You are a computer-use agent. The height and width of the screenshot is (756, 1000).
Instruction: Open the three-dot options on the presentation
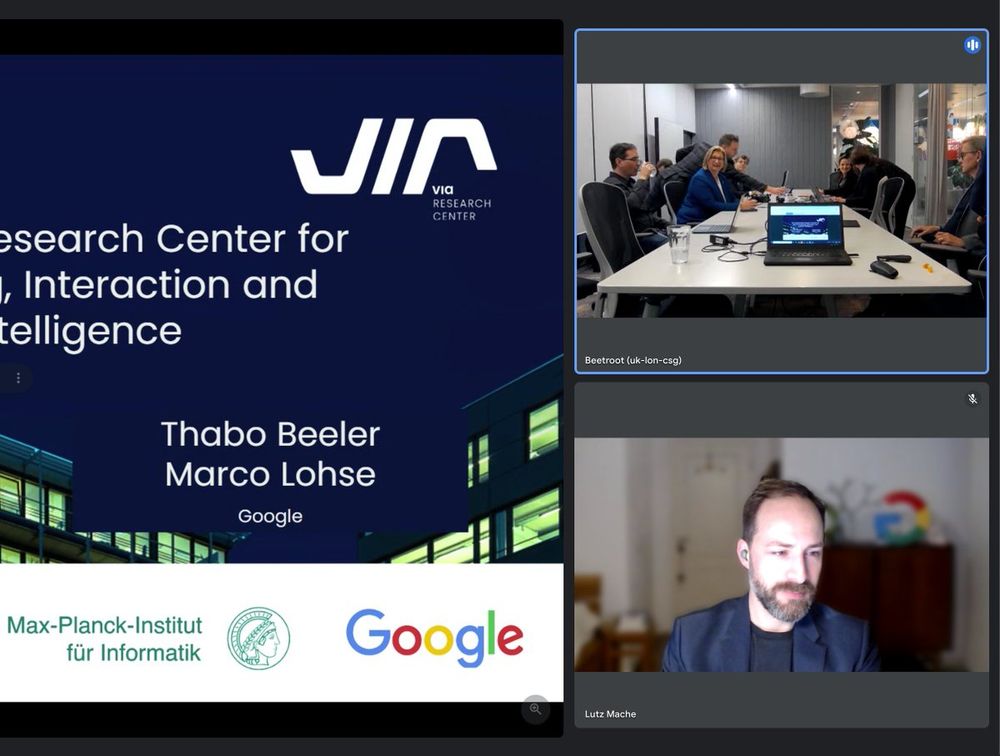point(18,378)
